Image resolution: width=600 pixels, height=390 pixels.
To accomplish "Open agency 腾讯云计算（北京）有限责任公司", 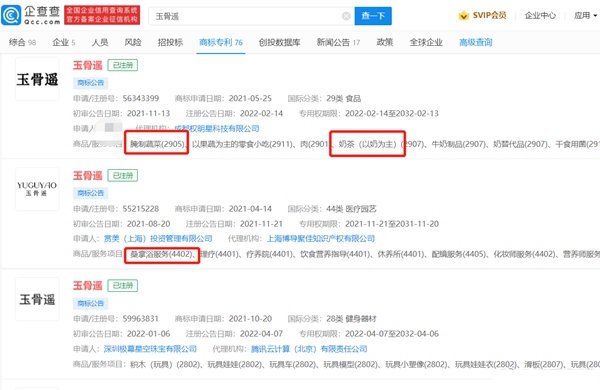I will point(309,349).
